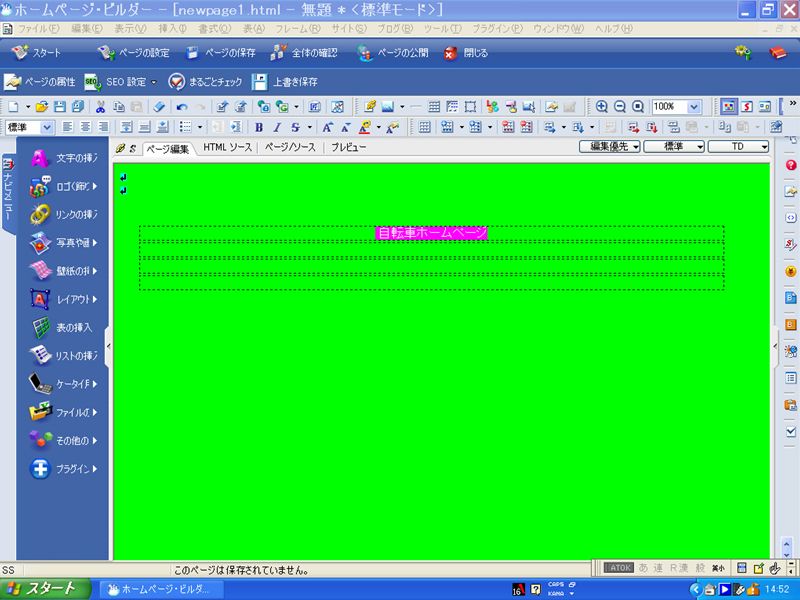
Task: Center-align the text
Action: pos(85,127)
